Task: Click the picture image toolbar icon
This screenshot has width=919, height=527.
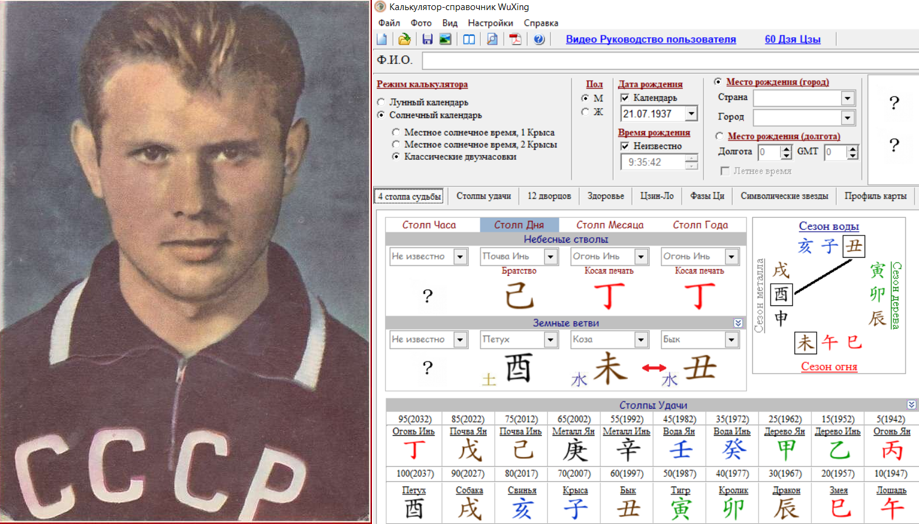Action: [445, 39]
